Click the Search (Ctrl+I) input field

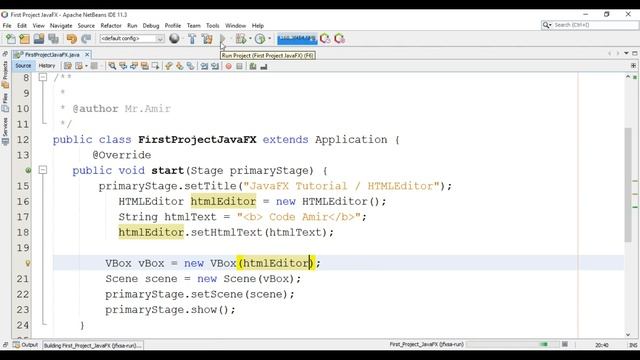(594, 25)
